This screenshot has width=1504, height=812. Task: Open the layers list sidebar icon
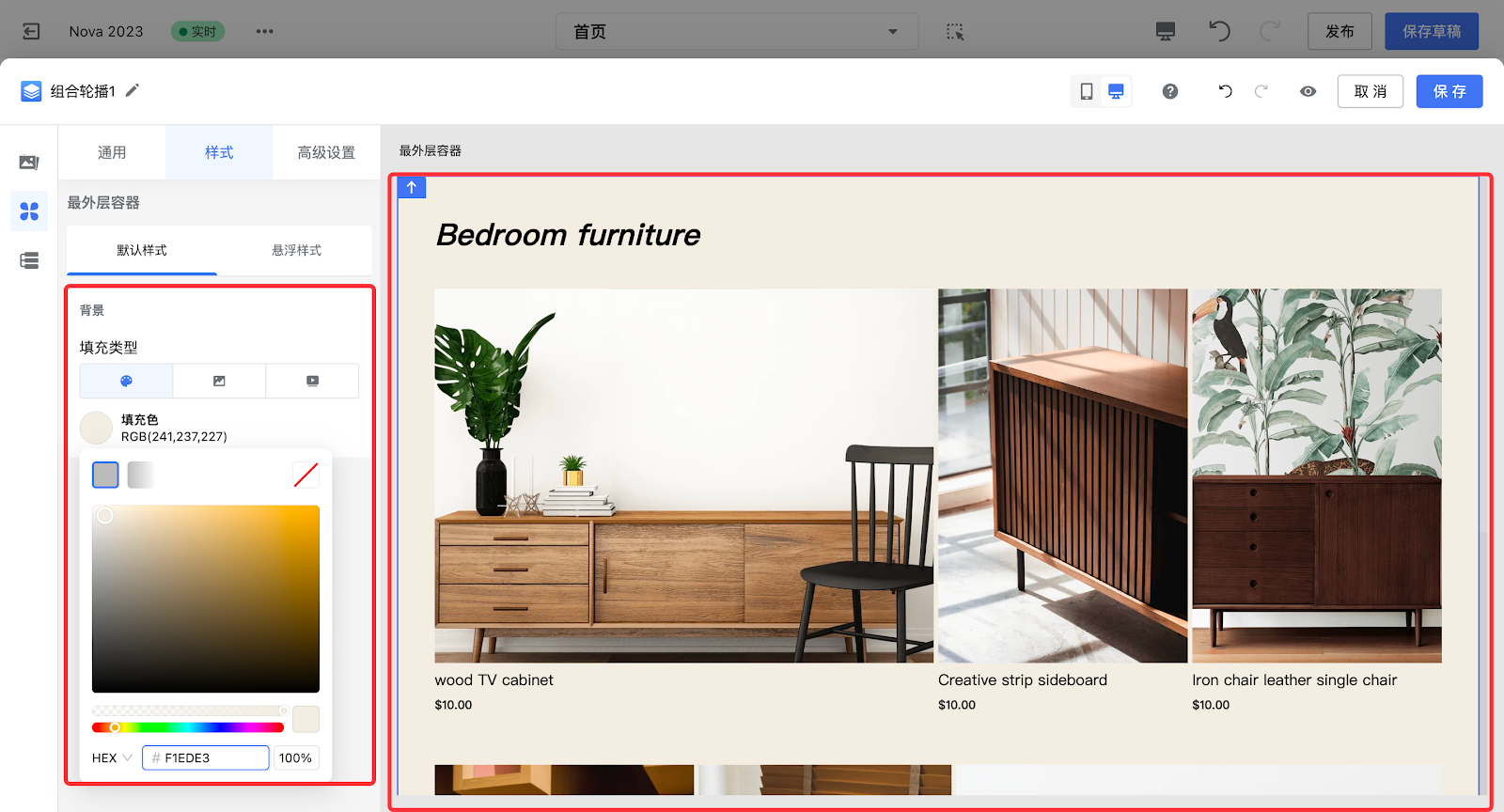pos(29,260)
